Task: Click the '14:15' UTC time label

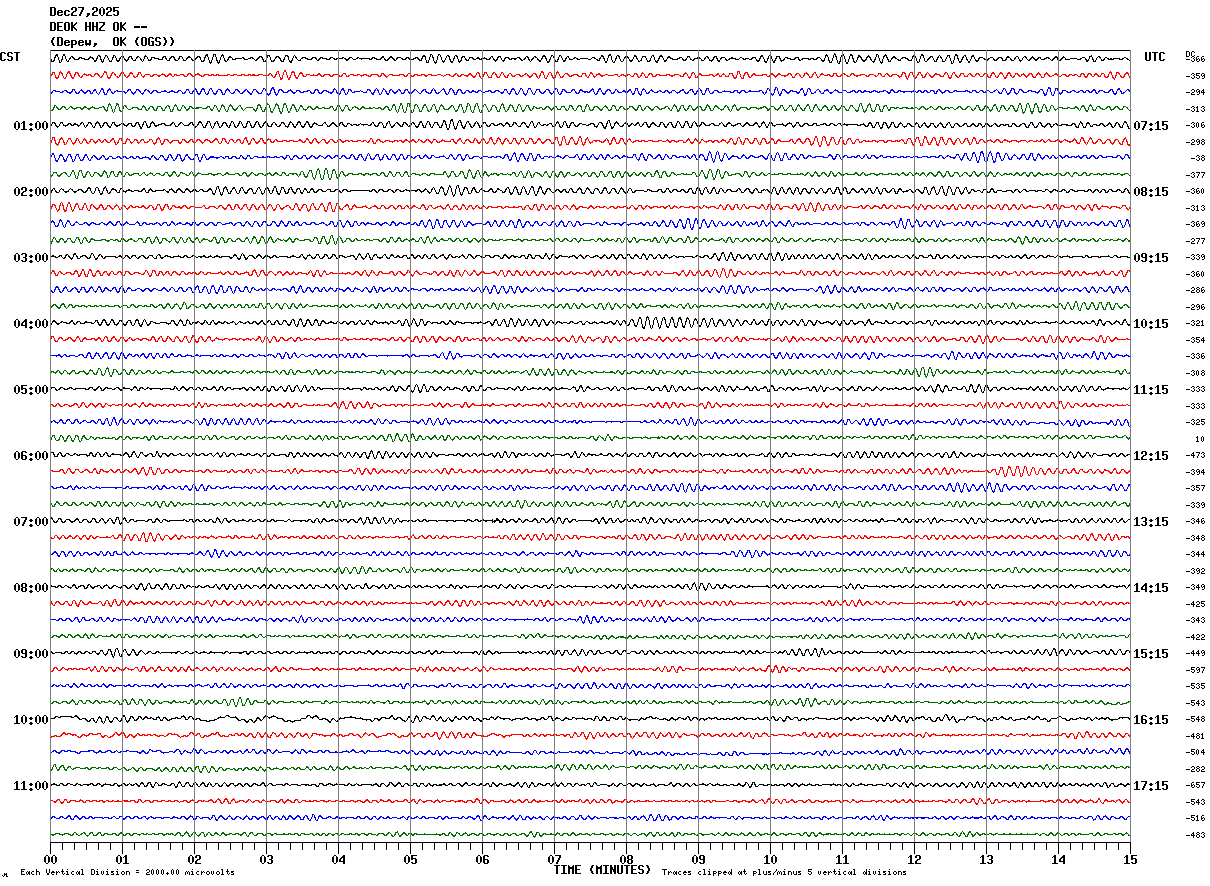Action: [x=1151, y=588]
